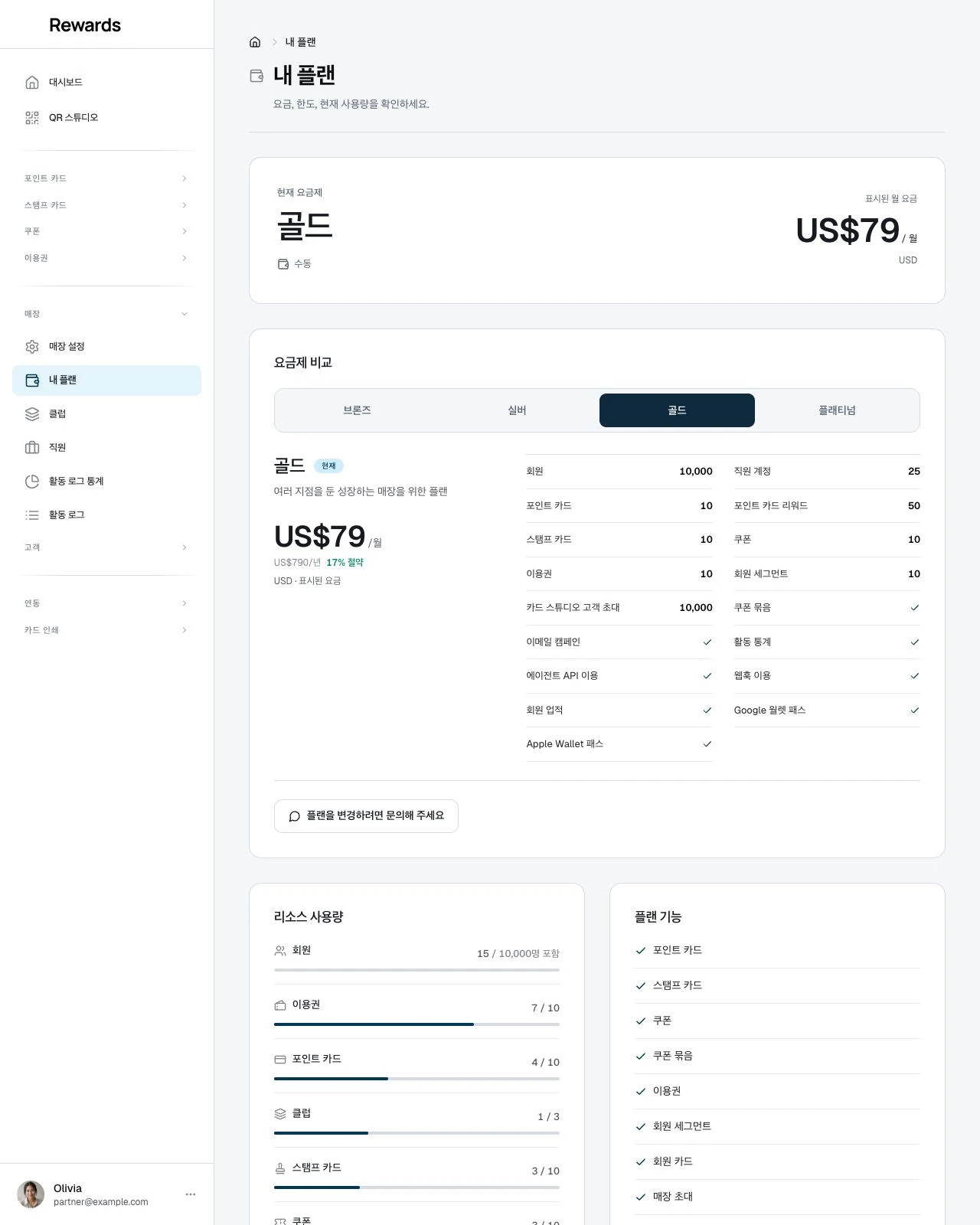Click the 이용권 7 / 10 progress bar
This screenshot has width=980, height=1225.
tap(416, 1024)
